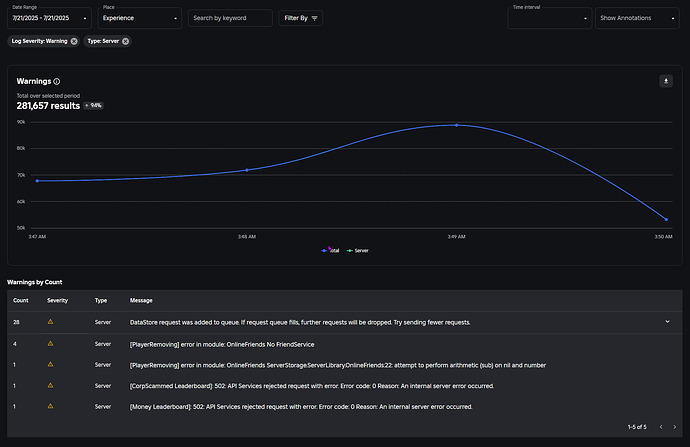
Task: Click the Warnings info icon
Action: [x=57, y=82]
